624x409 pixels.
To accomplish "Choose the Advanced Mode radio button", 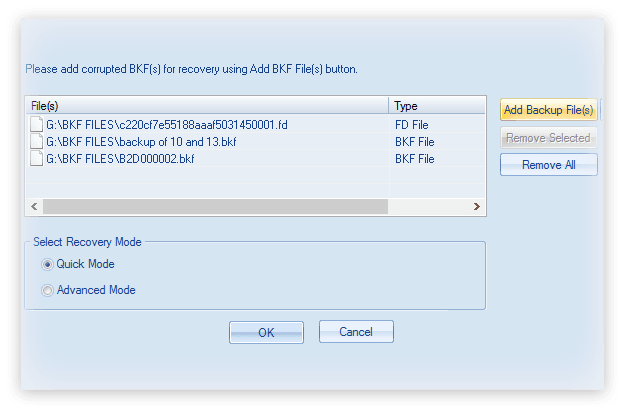I will coord(47,290).
